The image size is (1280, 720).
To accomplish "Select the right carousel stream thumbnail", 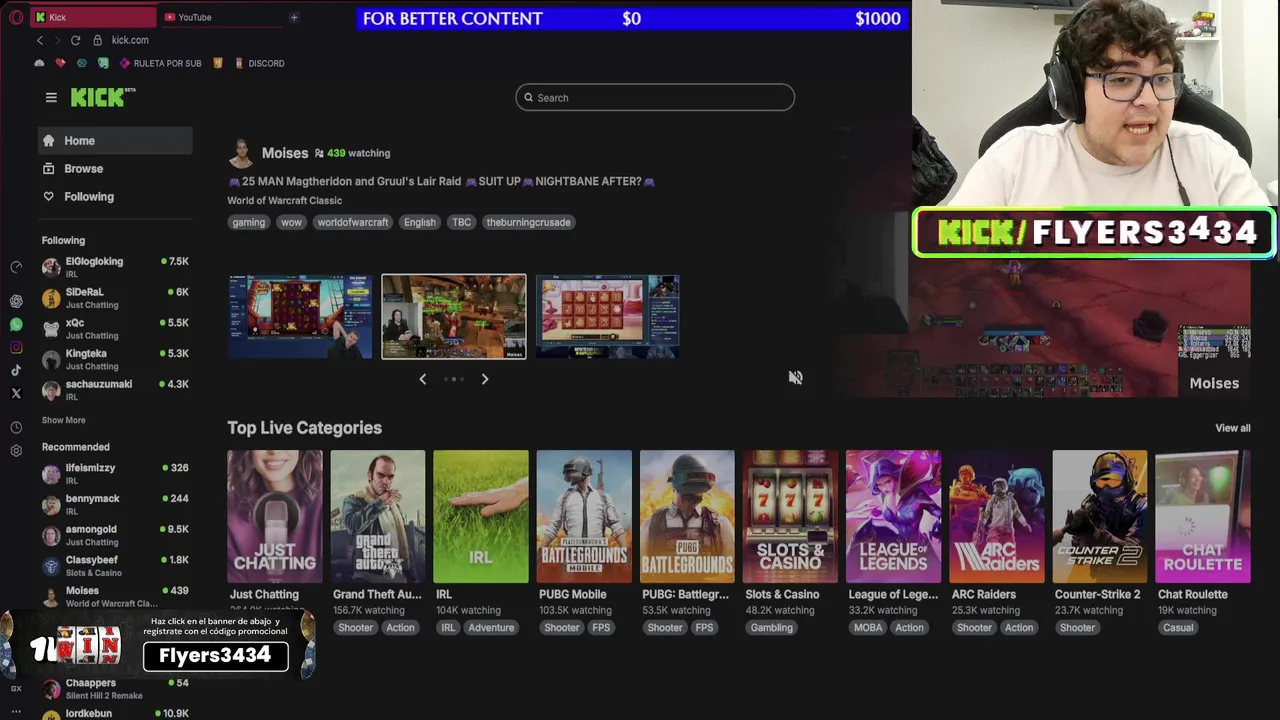I will click(x=607, y=316).
